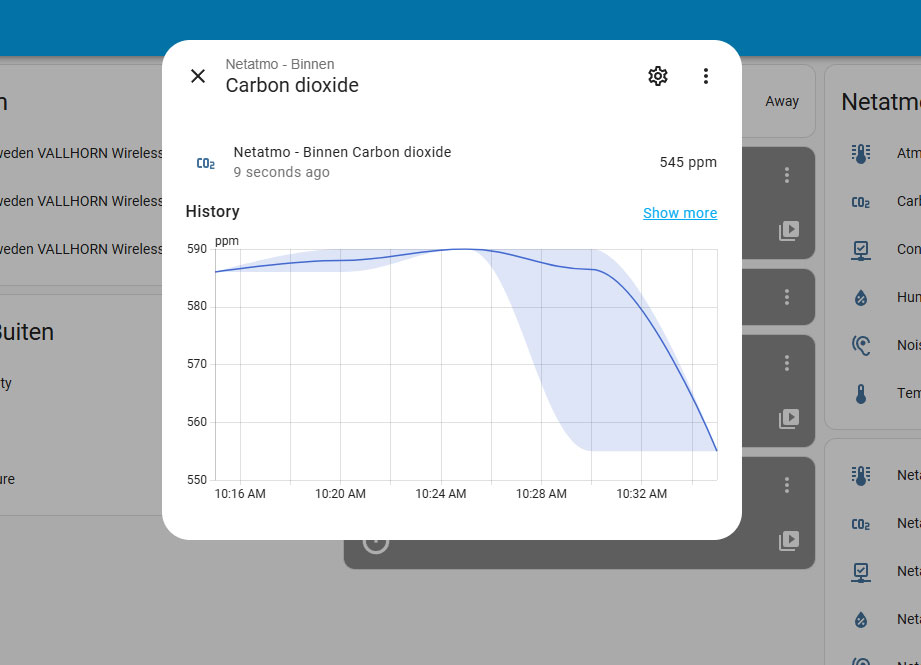Click the History heading
Image resolution: width=921 pixels, height=665 pixels.
point(213,211)
